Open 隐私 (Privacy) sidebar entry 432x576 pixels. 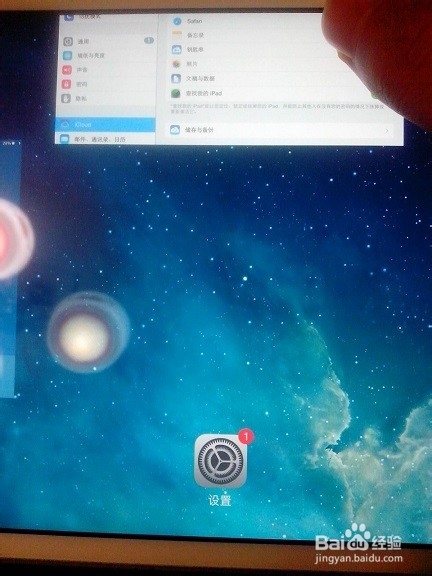coord(107,98)
